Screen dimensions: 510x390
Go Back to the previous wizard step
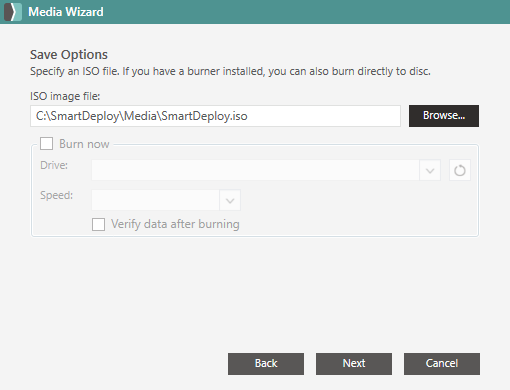coord(266,364)
